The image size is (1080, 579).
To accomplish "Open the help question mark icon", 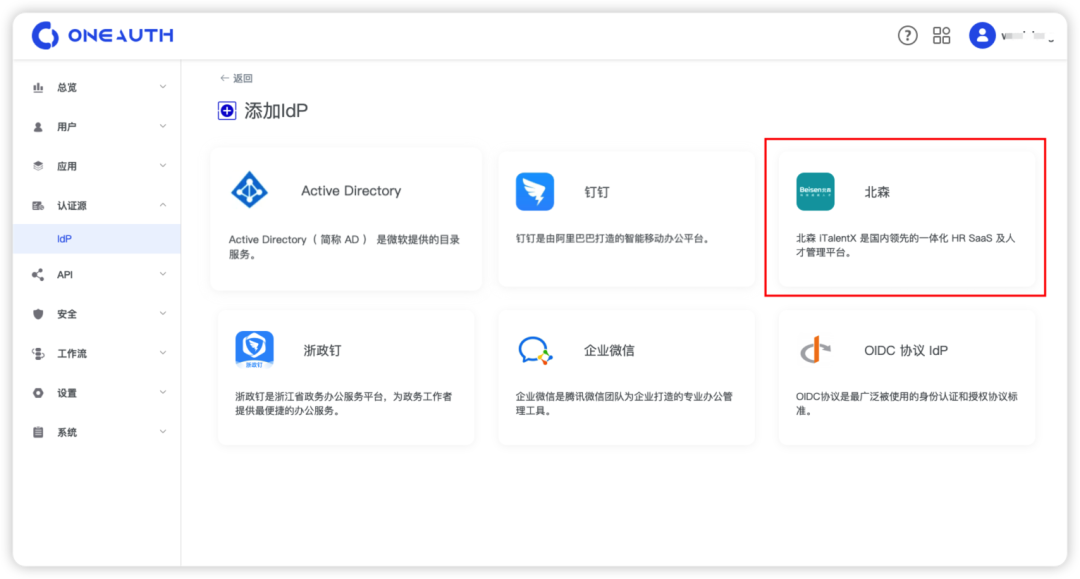I will [907, 35].
